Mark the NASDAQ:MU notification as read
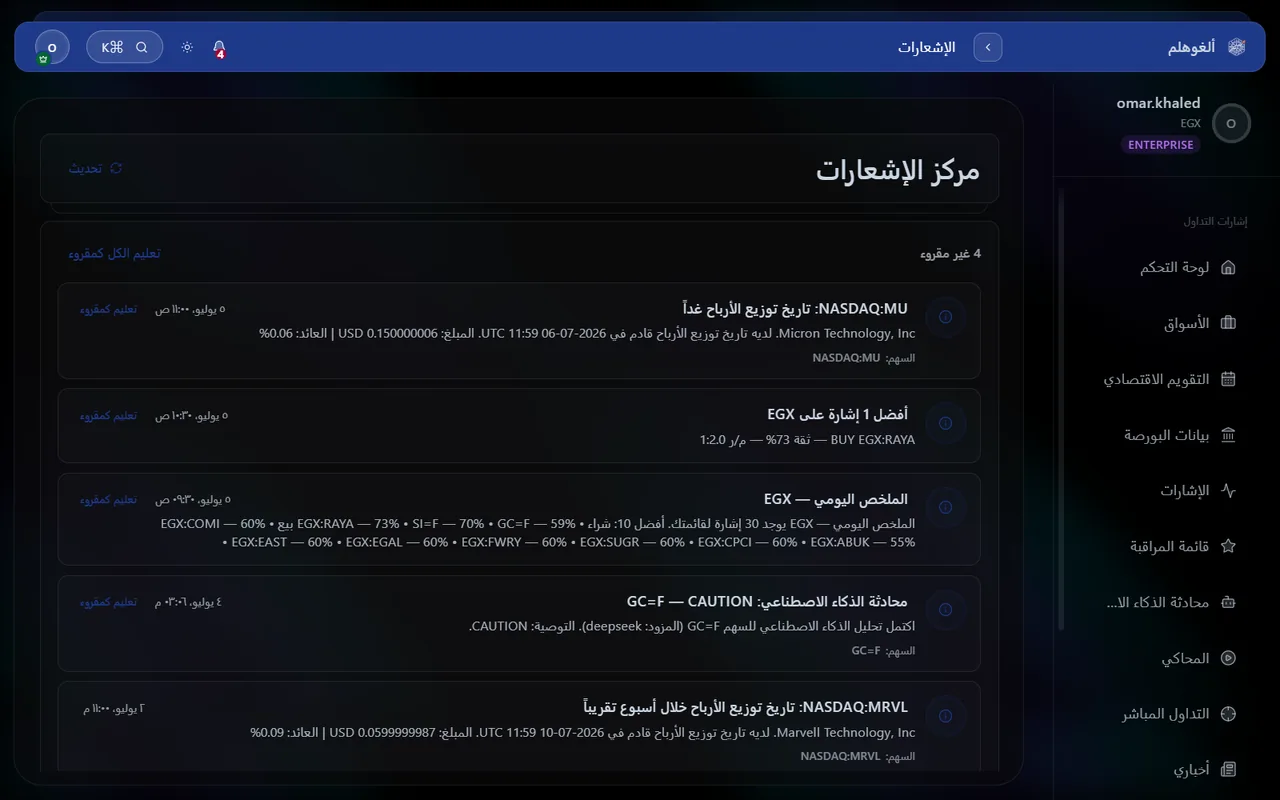 pyautogui.click(x=108, y=309)
